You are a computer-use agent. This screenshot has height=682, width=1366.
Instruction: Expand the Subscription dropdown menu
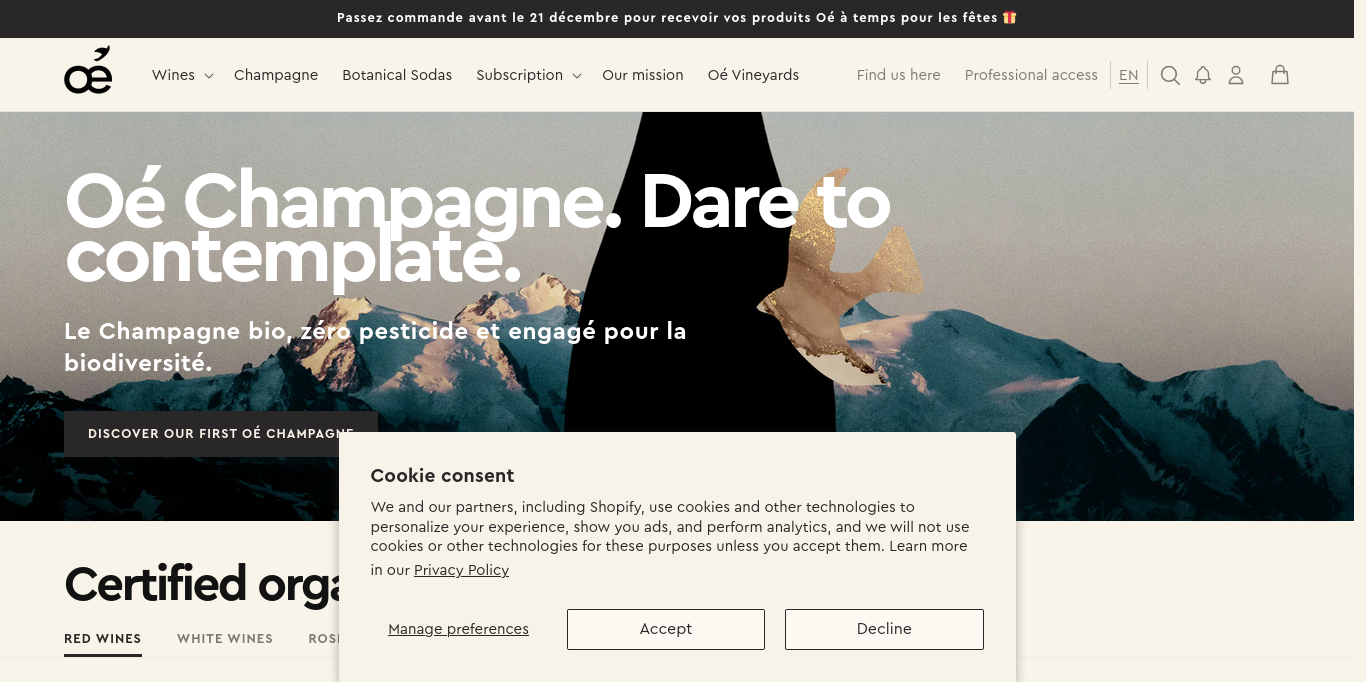pos(529,75)
